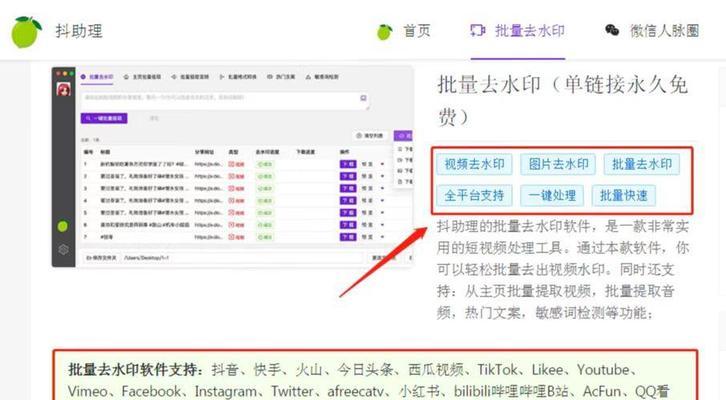Click the heading 批量去水印（单链接永久免费）
Viewport: 726px width, 400px height.
tap(563, 100)
